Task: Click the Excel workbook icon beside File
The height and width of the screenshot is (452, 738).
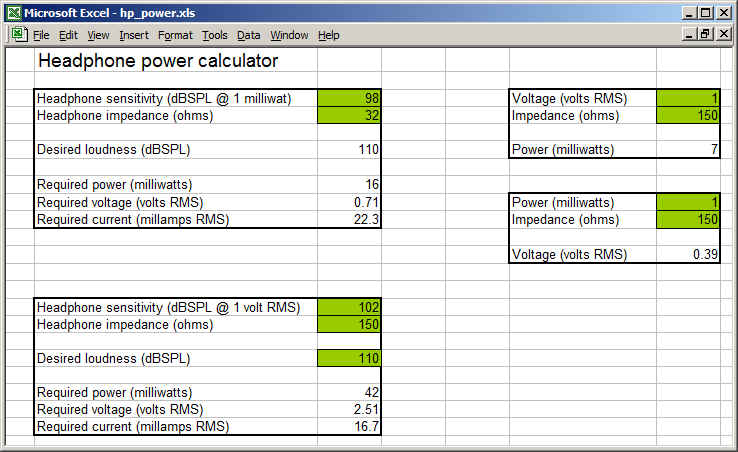Action: (x=18, y=35)
